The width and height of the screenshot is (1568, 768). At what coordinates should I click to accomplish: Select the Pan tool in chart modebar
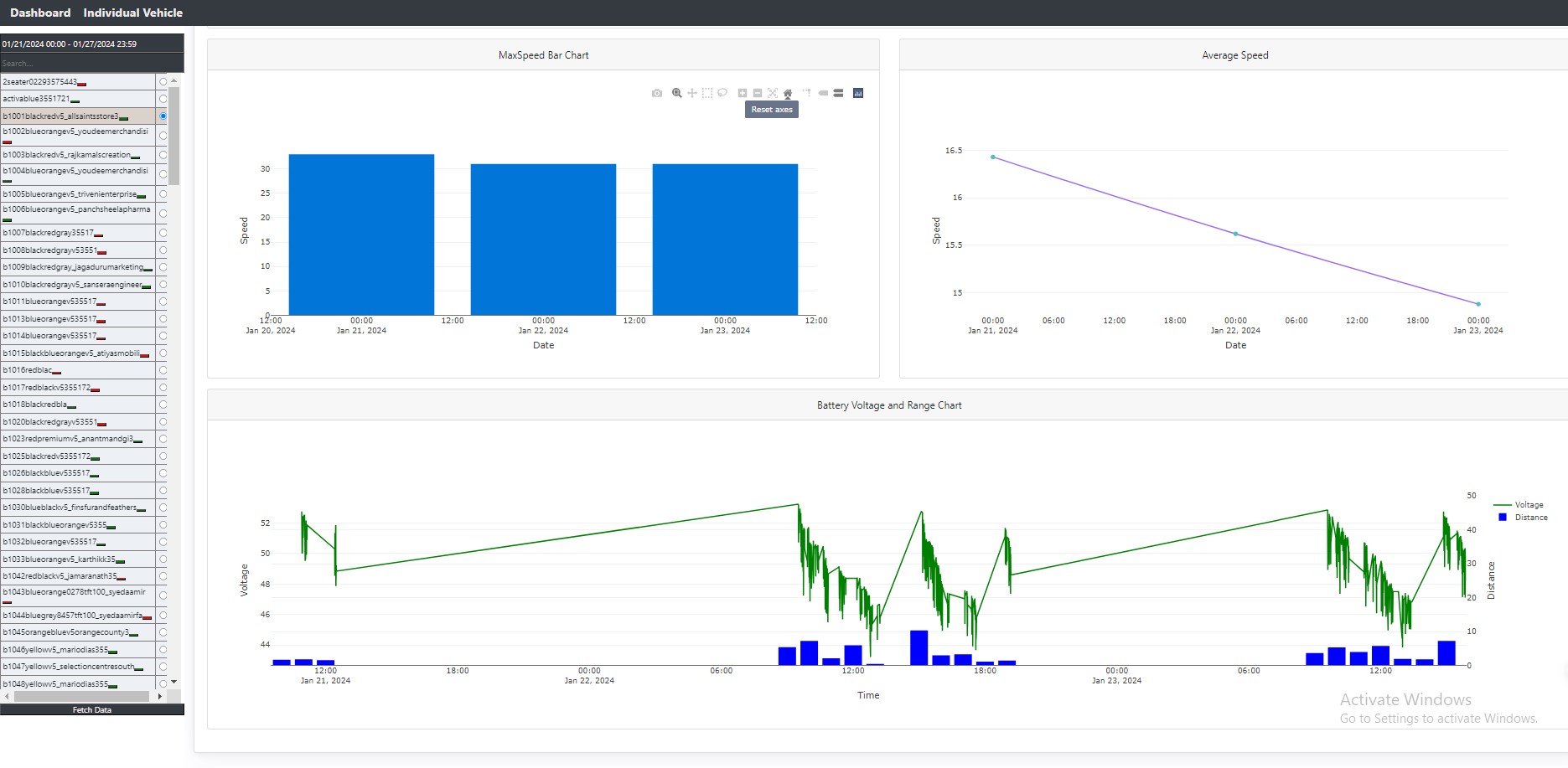692,93
